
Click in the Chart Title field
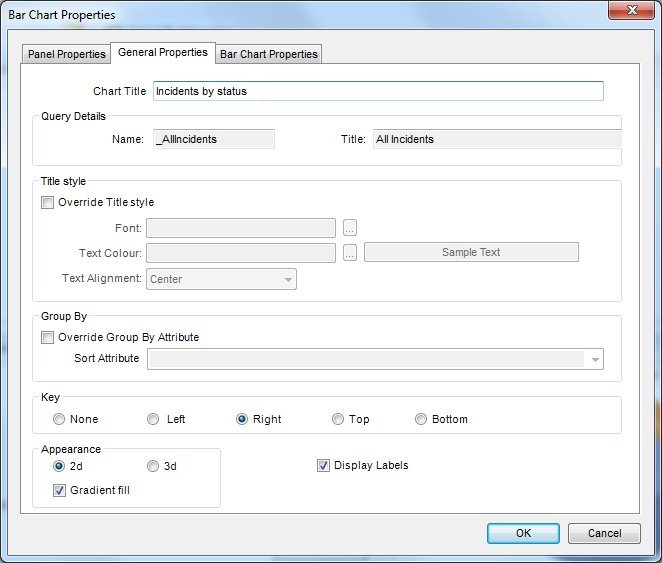pos(377,91)
